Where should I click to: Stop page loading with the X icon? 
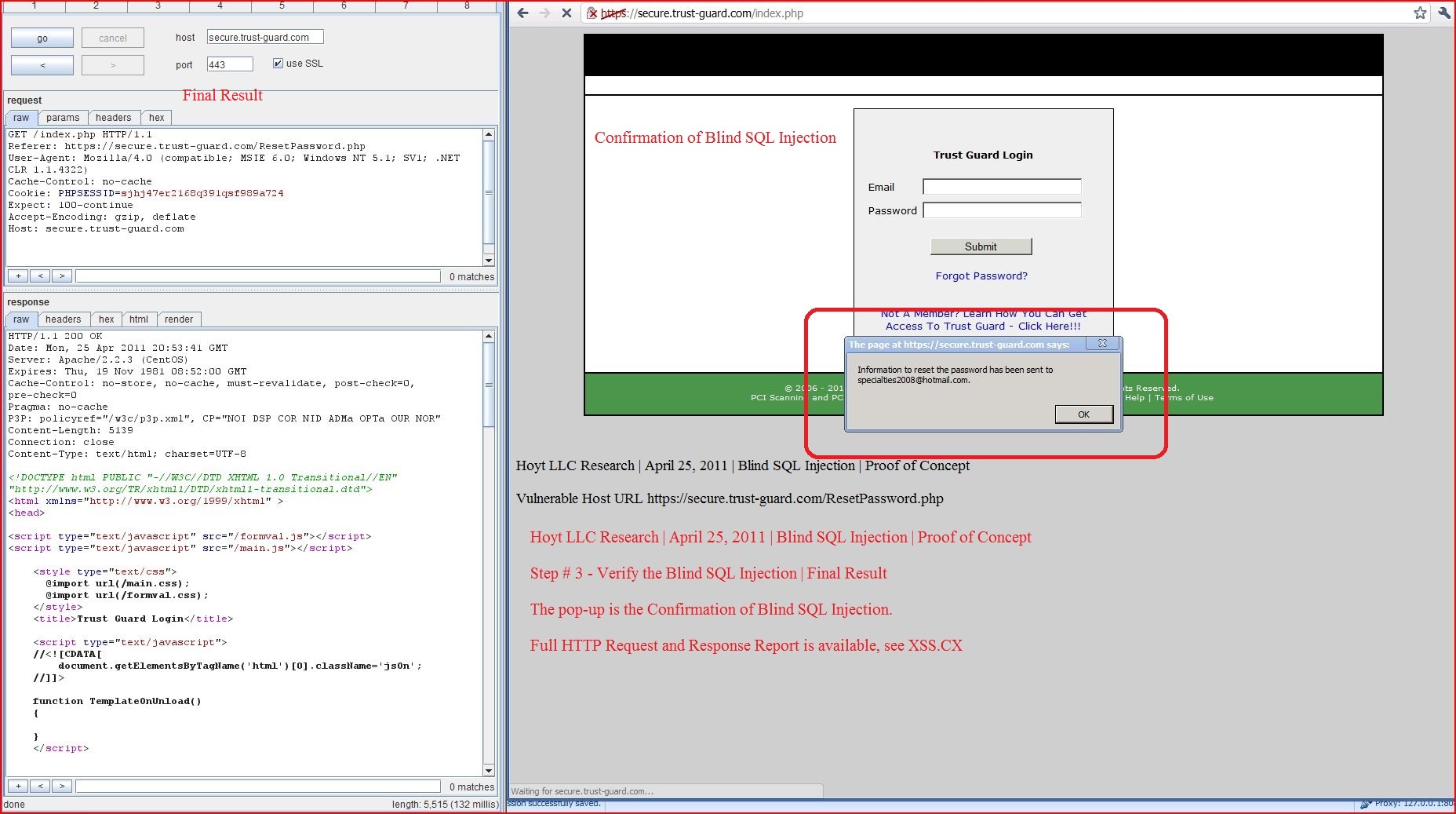click(x=566, y=13)
